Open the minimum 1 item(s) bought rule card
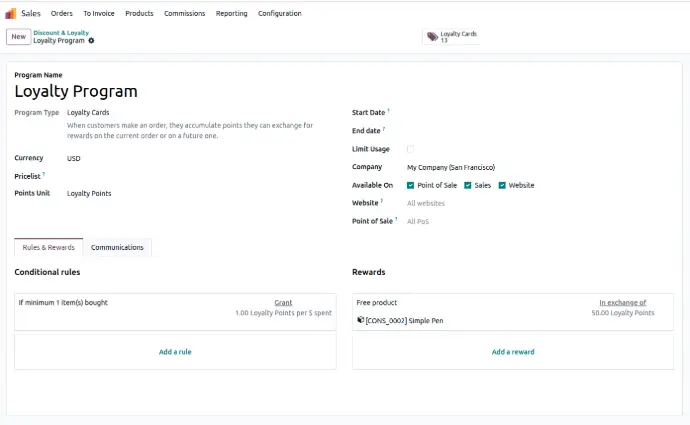The height and width of the screenshot is (425, 690). click(x=175, y=312)
